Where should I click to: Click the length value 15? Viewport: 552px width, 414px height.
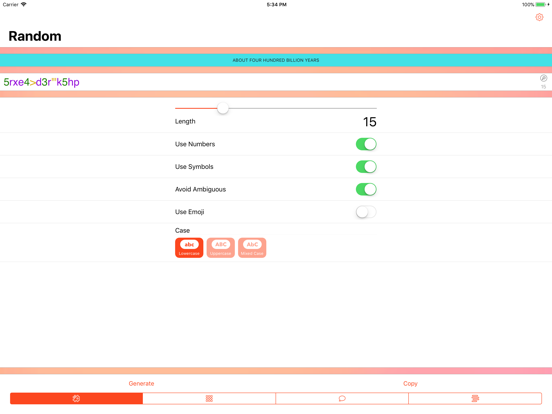pyautogui.click(x=370, y=122)
